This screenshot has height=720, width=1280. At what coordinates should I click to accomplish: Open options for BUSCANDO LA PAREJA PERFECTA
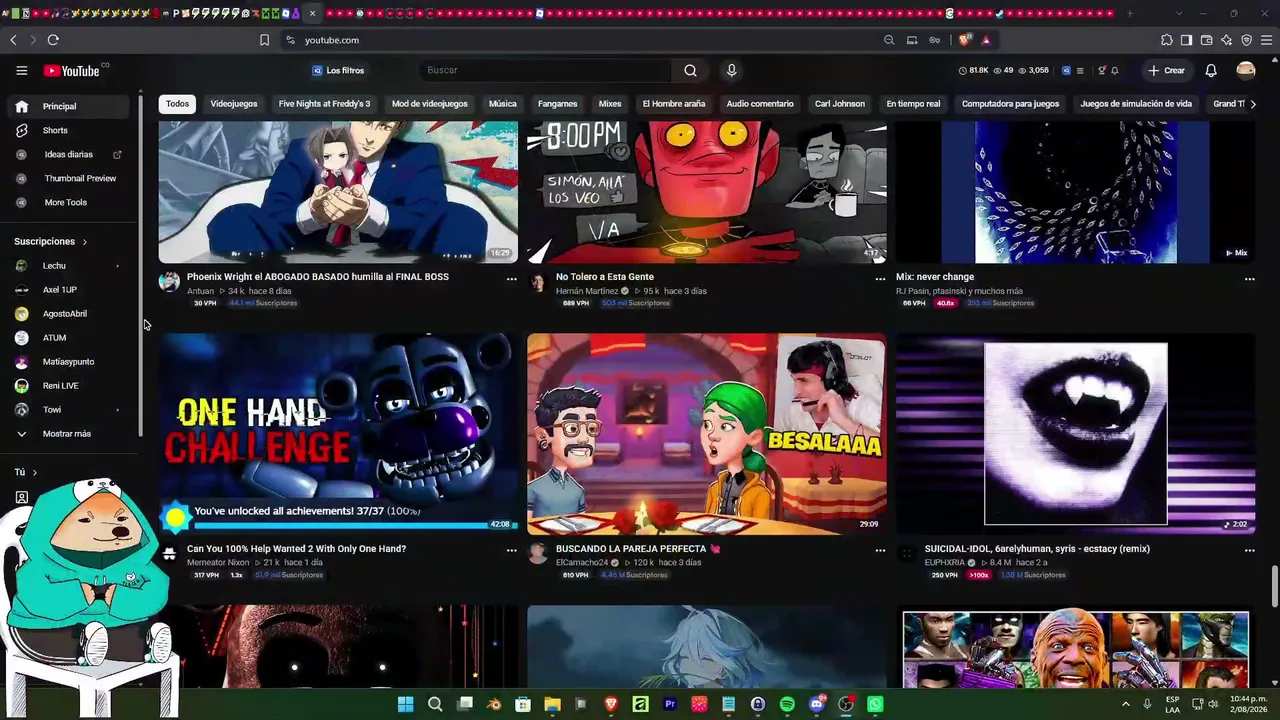tap(880, 551)
